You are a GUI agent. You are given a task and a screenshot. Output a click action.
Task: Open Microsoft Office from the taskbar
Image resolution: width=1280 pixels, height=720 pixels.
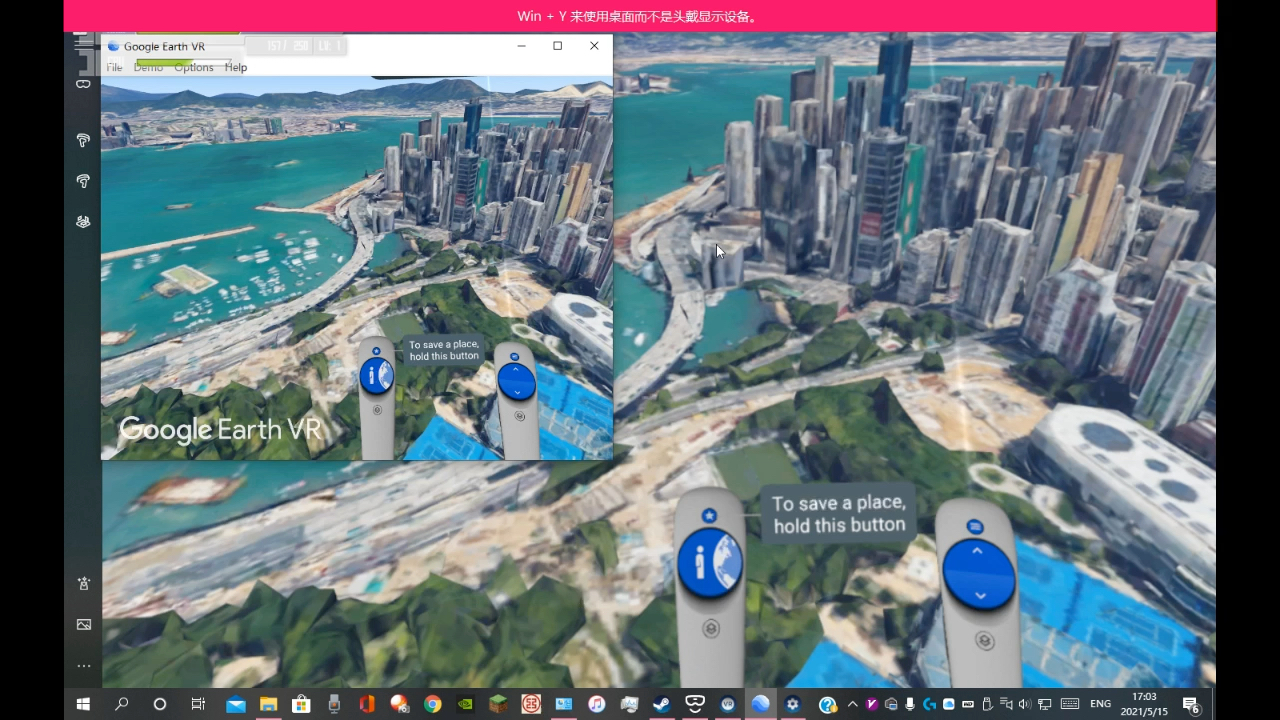point(367,704)
